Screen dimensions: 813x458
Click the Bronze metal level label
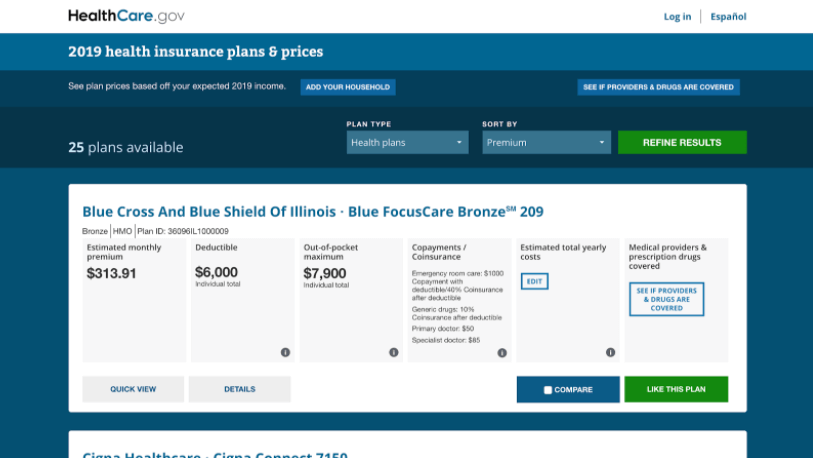coord(95,231)
